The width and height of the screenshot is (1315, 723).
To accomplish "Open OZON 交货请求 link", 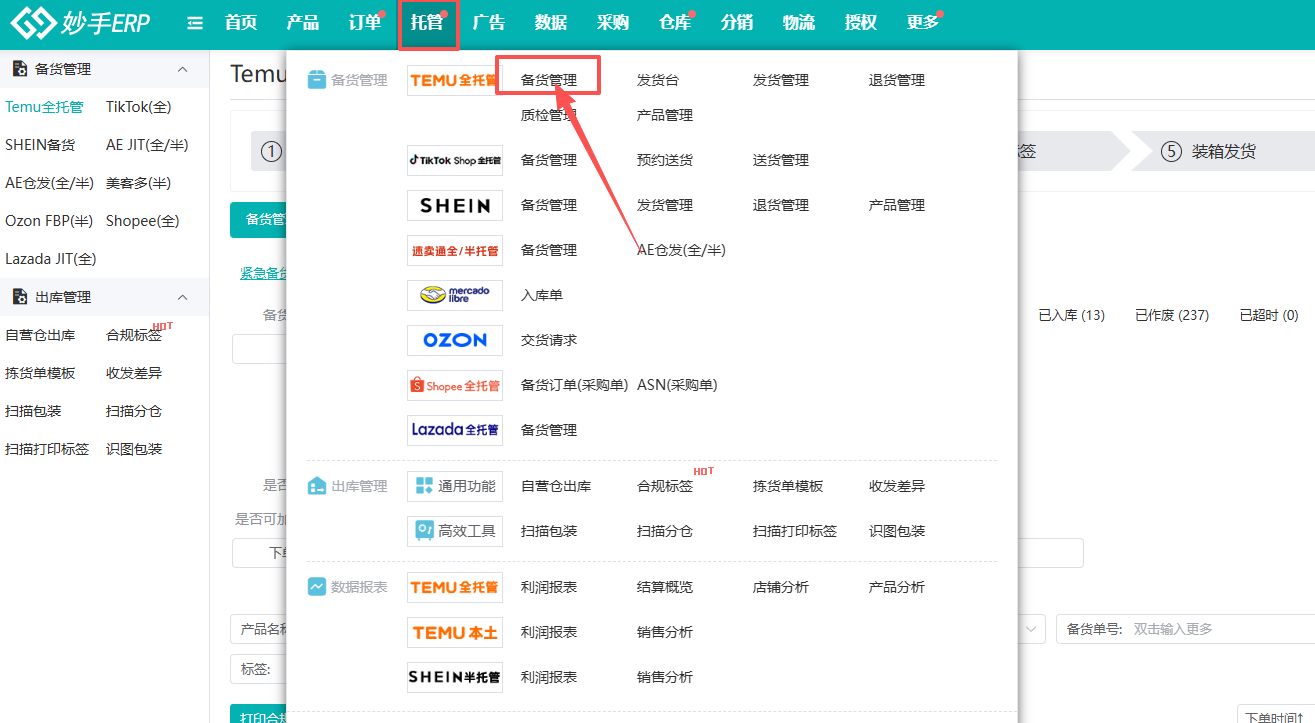I will click(549, 340).
